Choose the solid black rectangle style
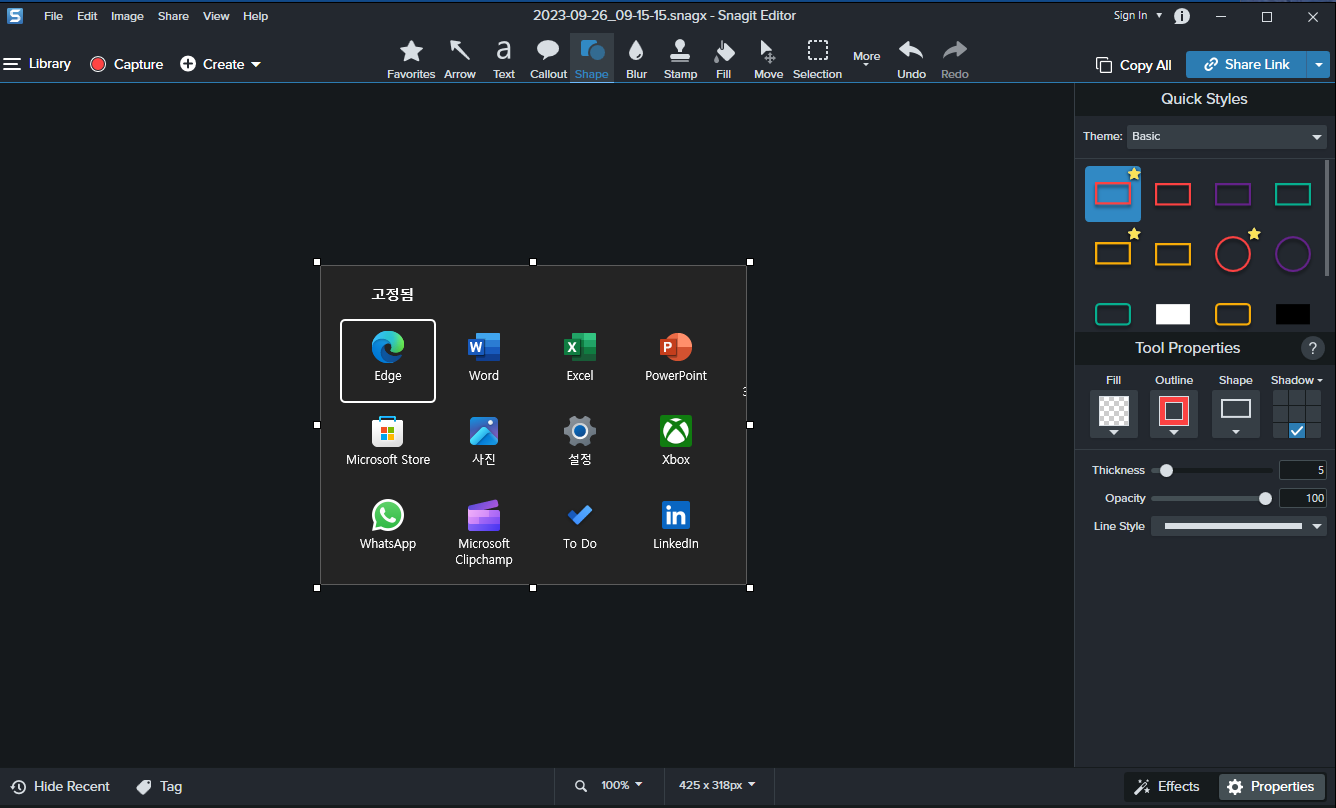The height and width of the screenshot is (808, 1336). [1293, 314]
